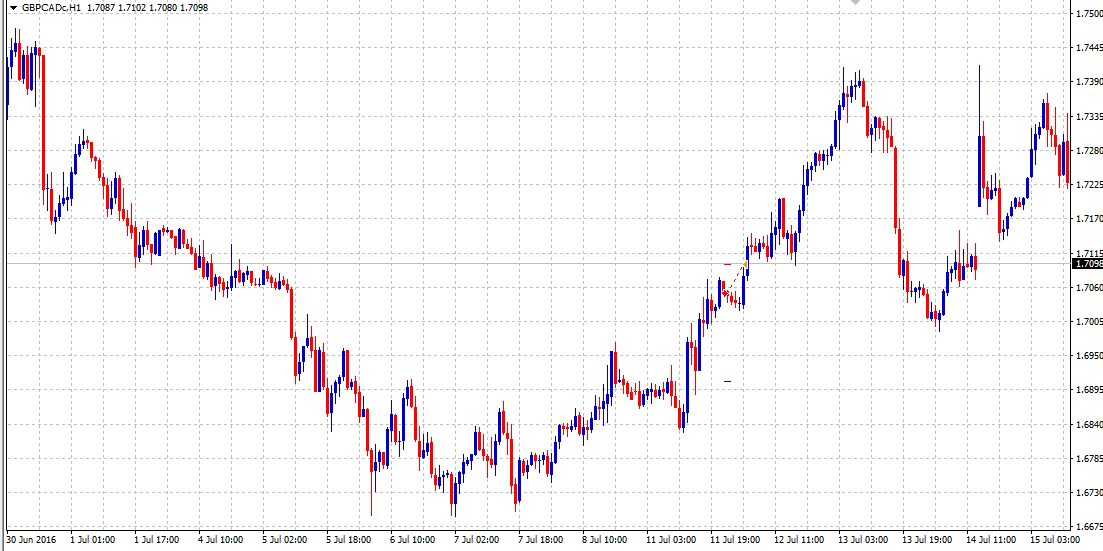Click the 8 Jul 10:00 time label

click(606, 540)
